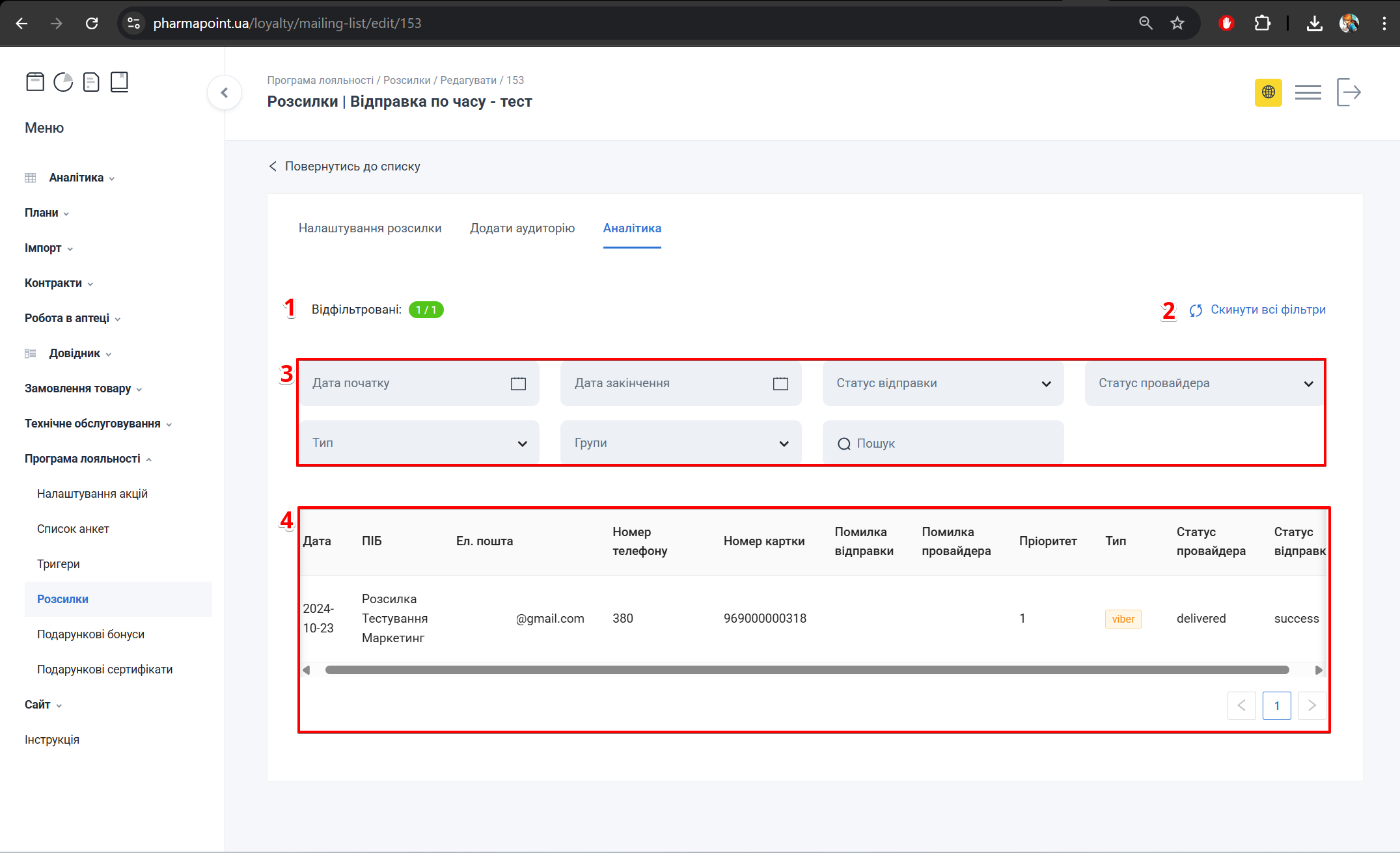The height and width of the screenshot is (853, 1400).
Task: Expand the Групи filter dropdown
Action: (681, 443)
